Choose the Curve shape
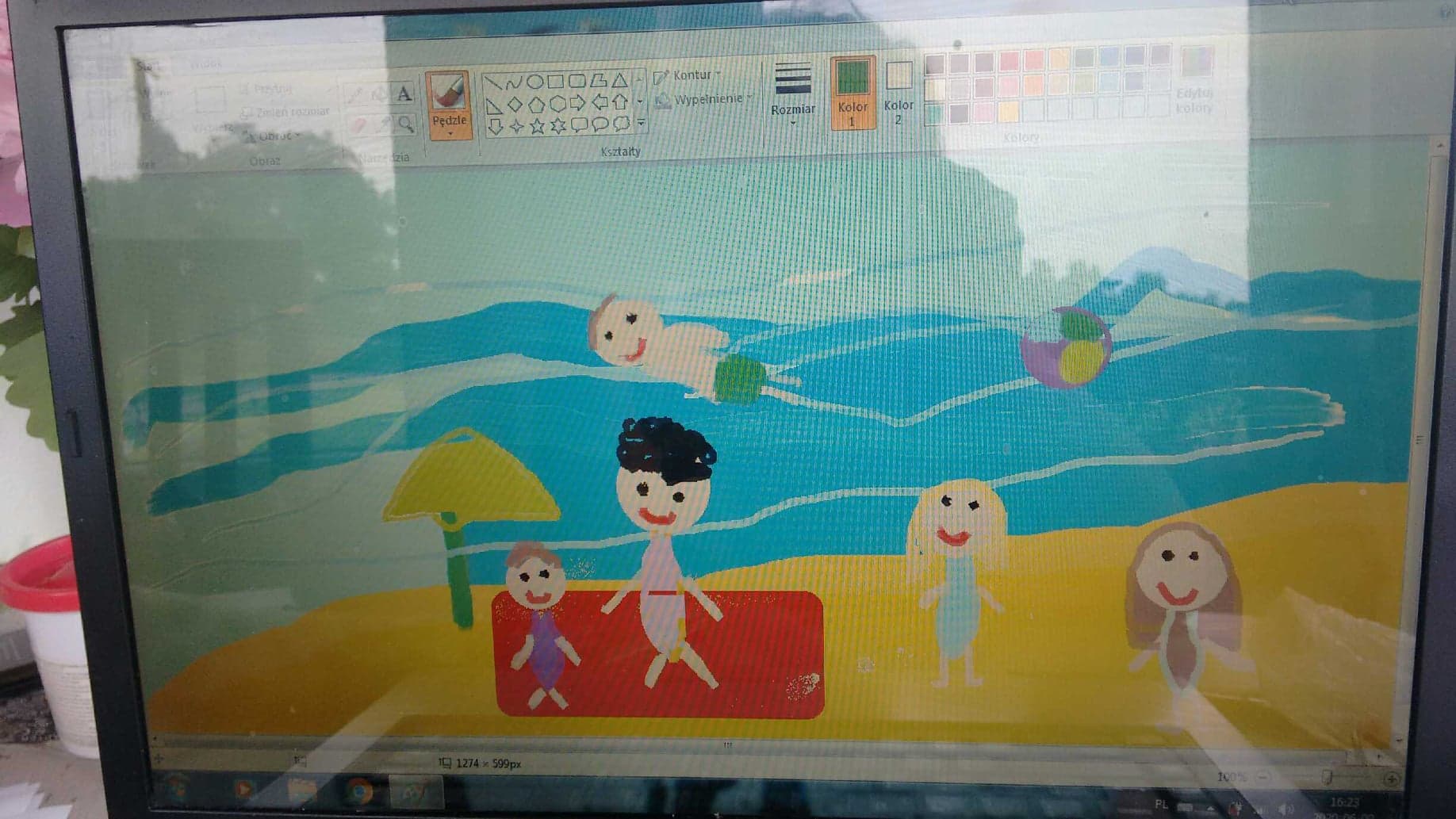 pyautogui.click(x=514, y=82)
